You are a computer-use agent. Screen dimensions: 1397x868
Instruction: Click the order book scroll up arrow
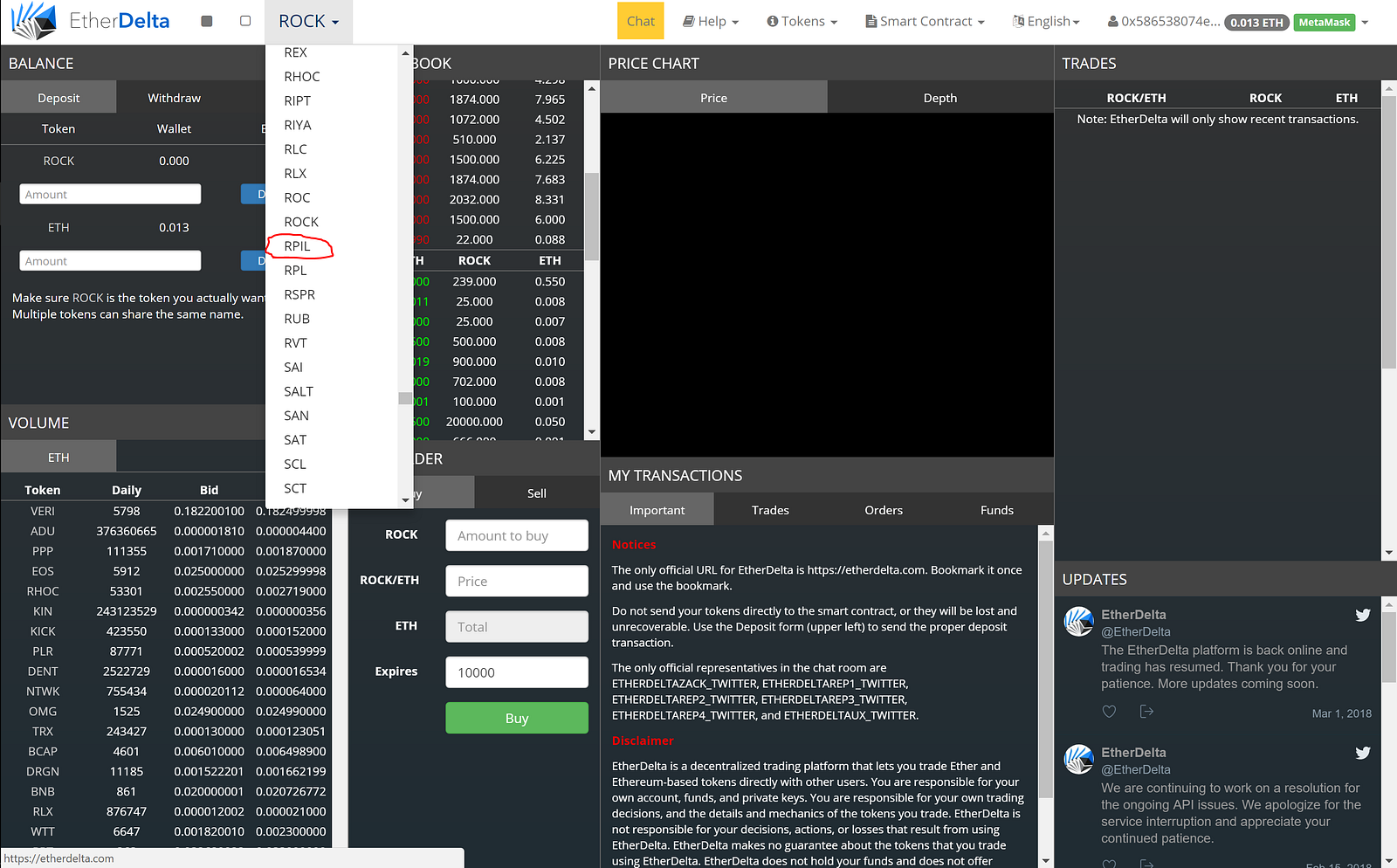(592, 88)
